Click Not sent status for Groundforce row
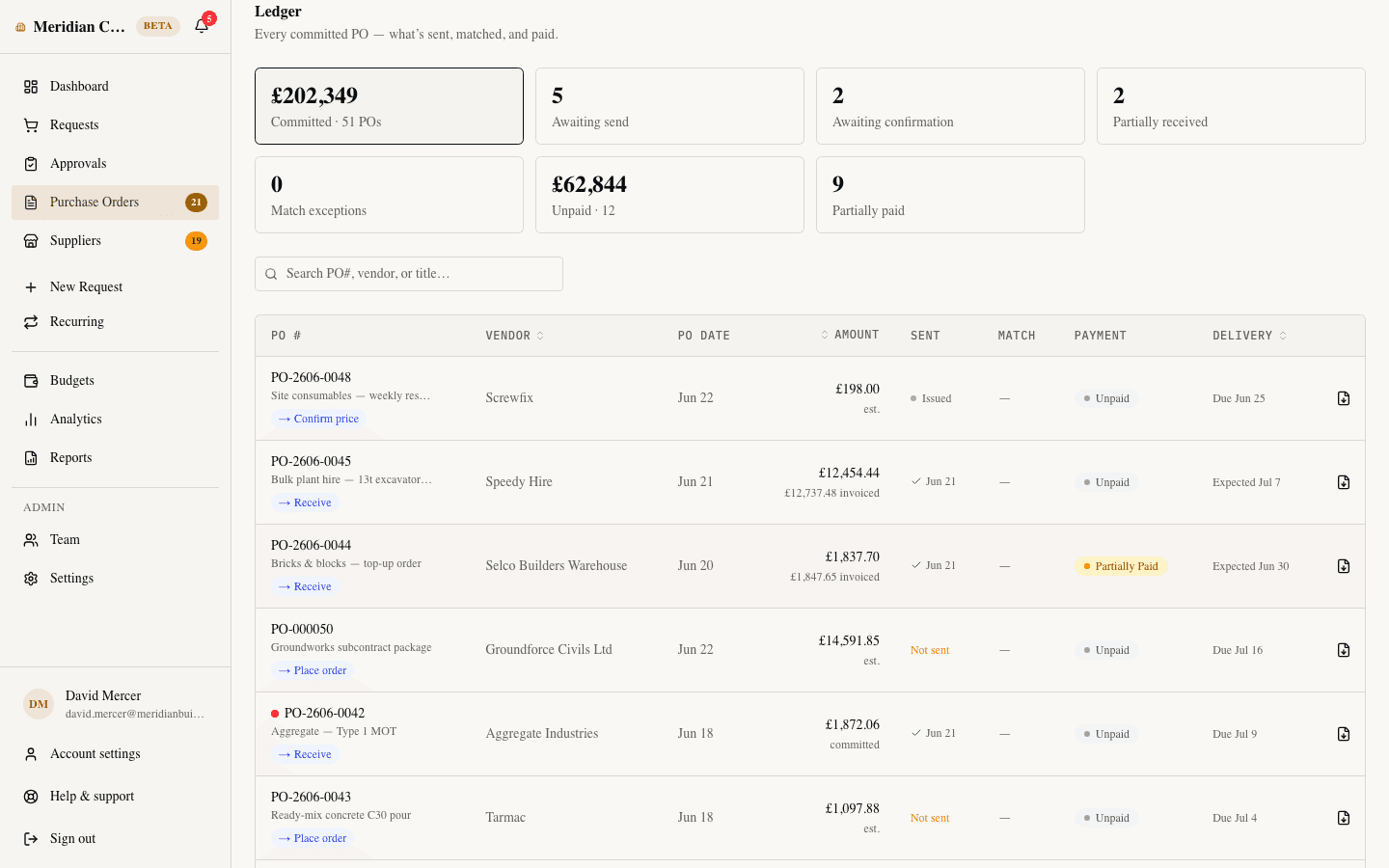Viewport: 1389px width, 868px height. point(930,650)
